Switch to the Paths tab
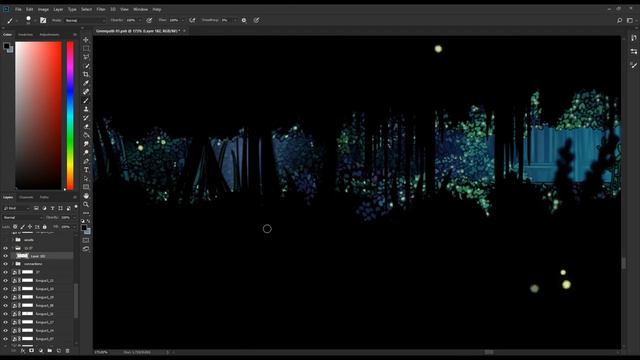 [44, 197]
